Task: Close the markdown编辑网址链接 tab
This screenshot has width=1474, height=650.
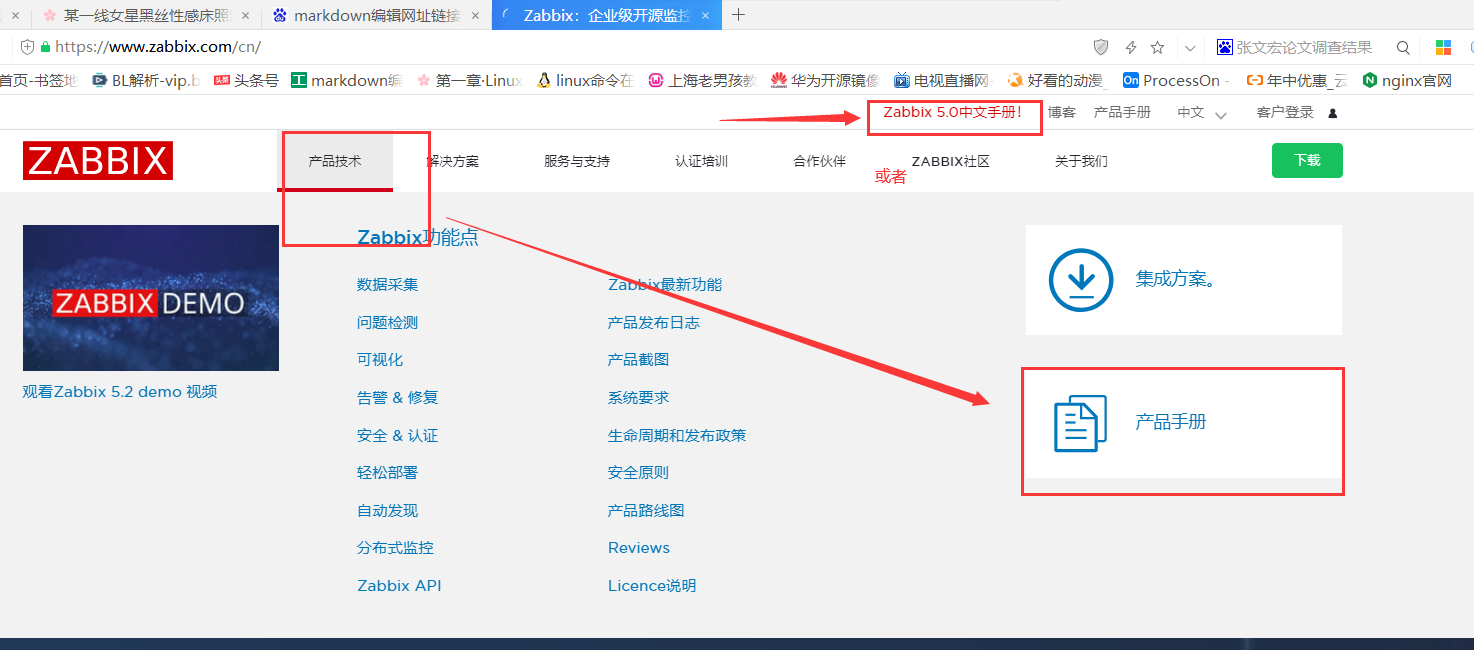Action: [x=475, y=15]
